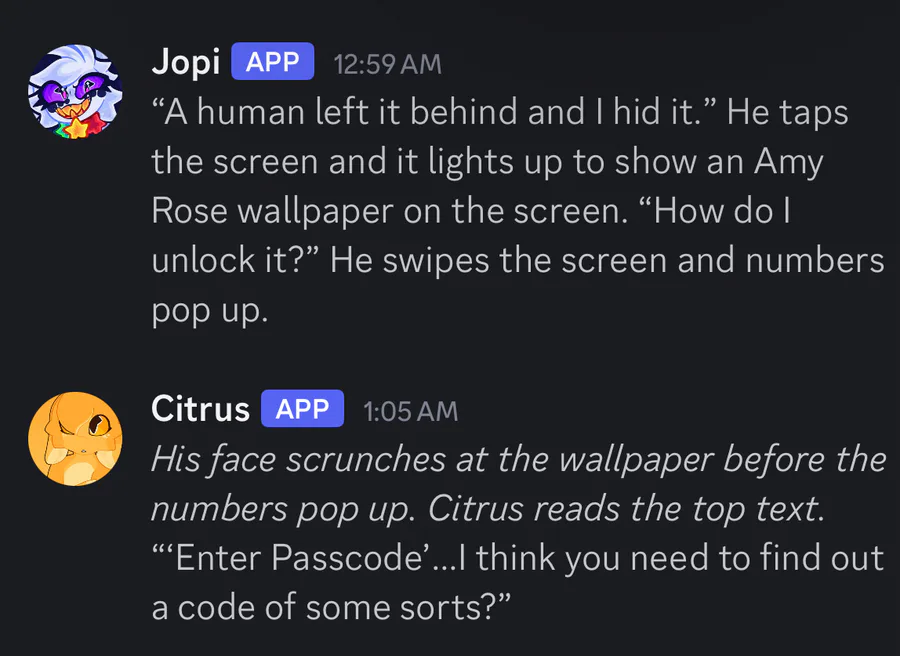The height and width of the screenshot is (656, 900).
Task: Click the word "human" in Jopi's message
Action: pos(251,111)
